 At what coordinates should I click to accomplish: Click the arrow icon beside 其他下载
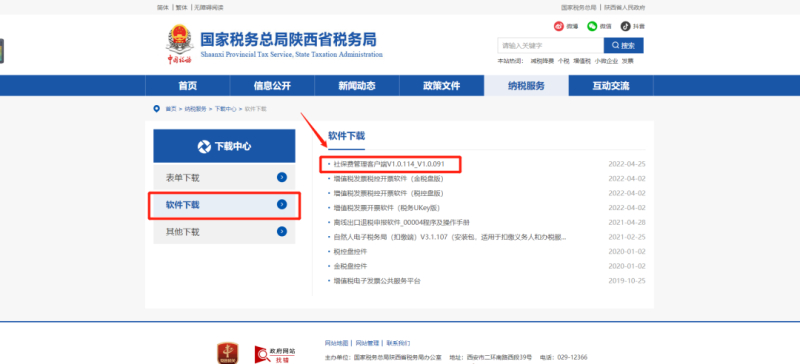pyautogui.click(x=282, y=231)
